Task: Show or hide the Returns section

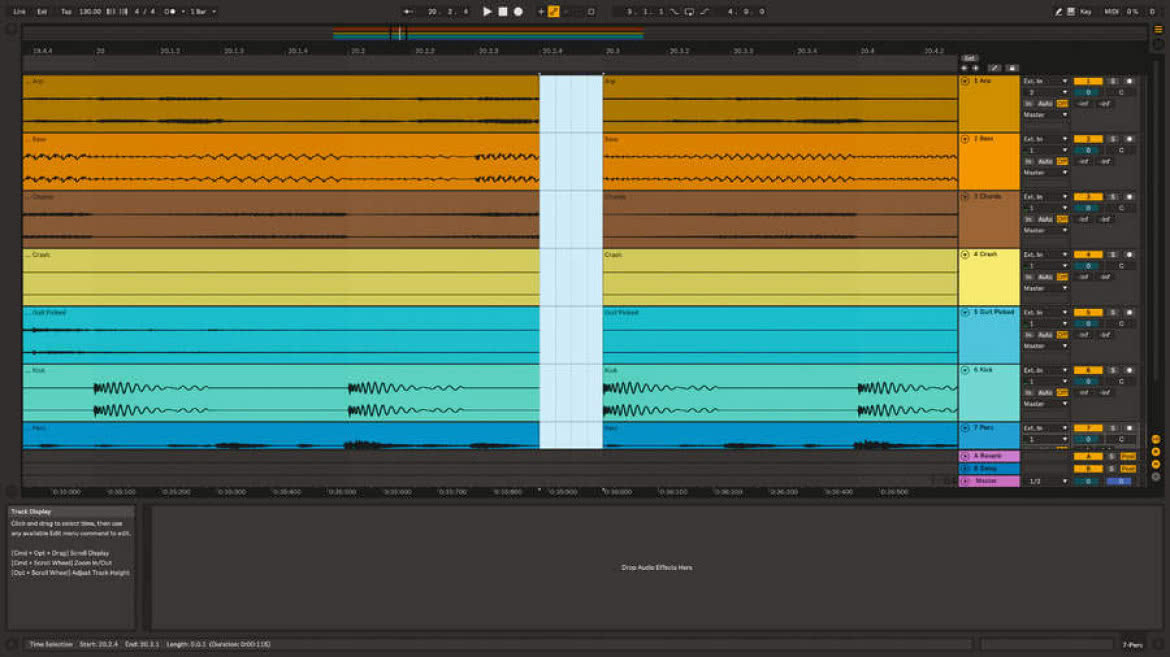Action: [x=1156, y=452]
